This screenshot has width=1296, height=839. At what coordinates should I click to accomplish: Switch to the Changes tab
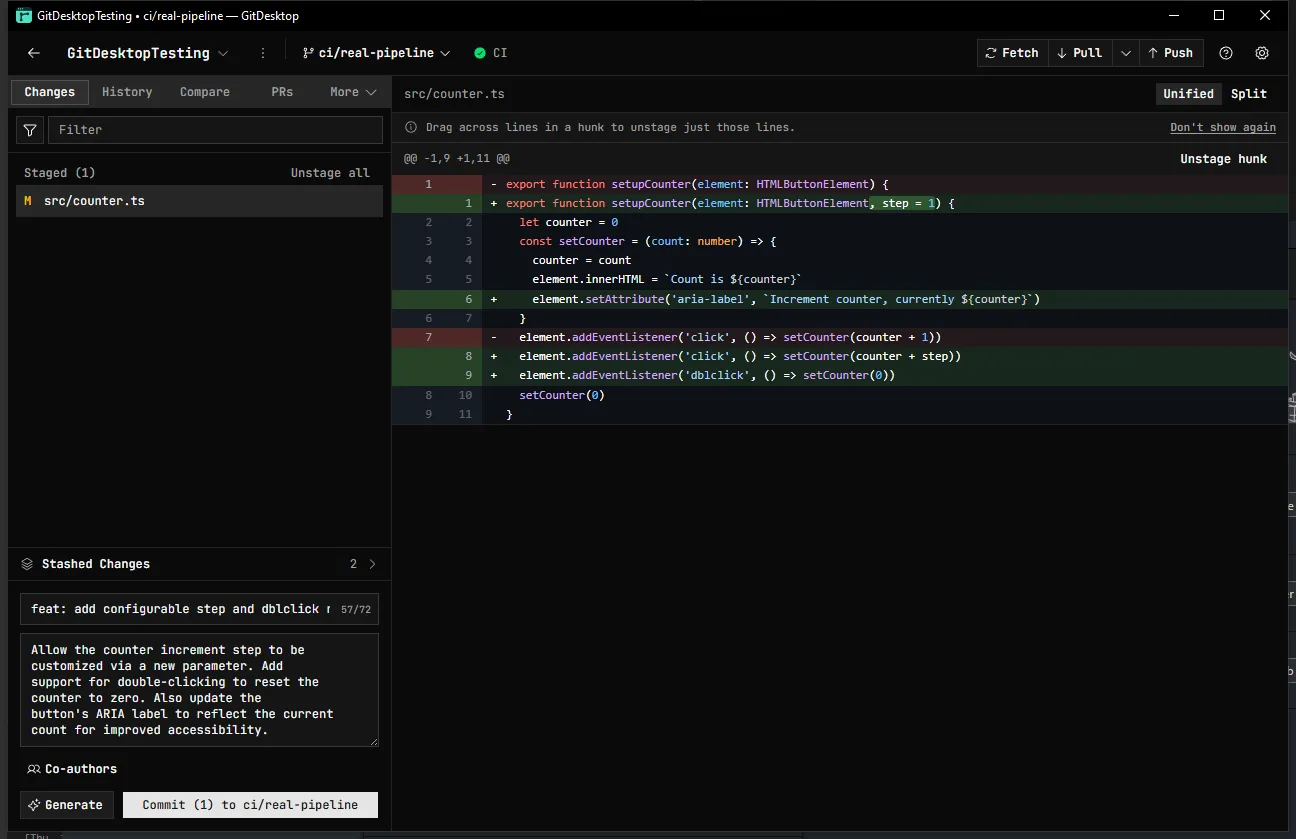point(50,92)
